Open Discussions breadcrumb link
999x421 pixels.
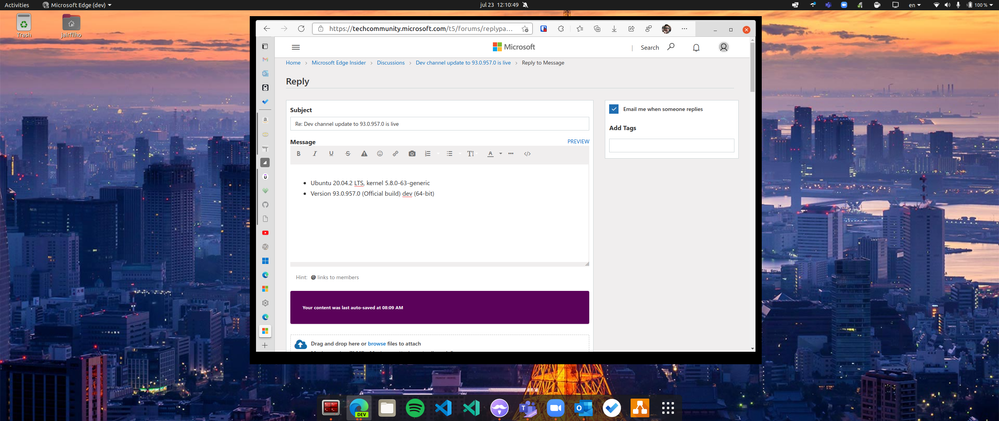tap(391, 63)
